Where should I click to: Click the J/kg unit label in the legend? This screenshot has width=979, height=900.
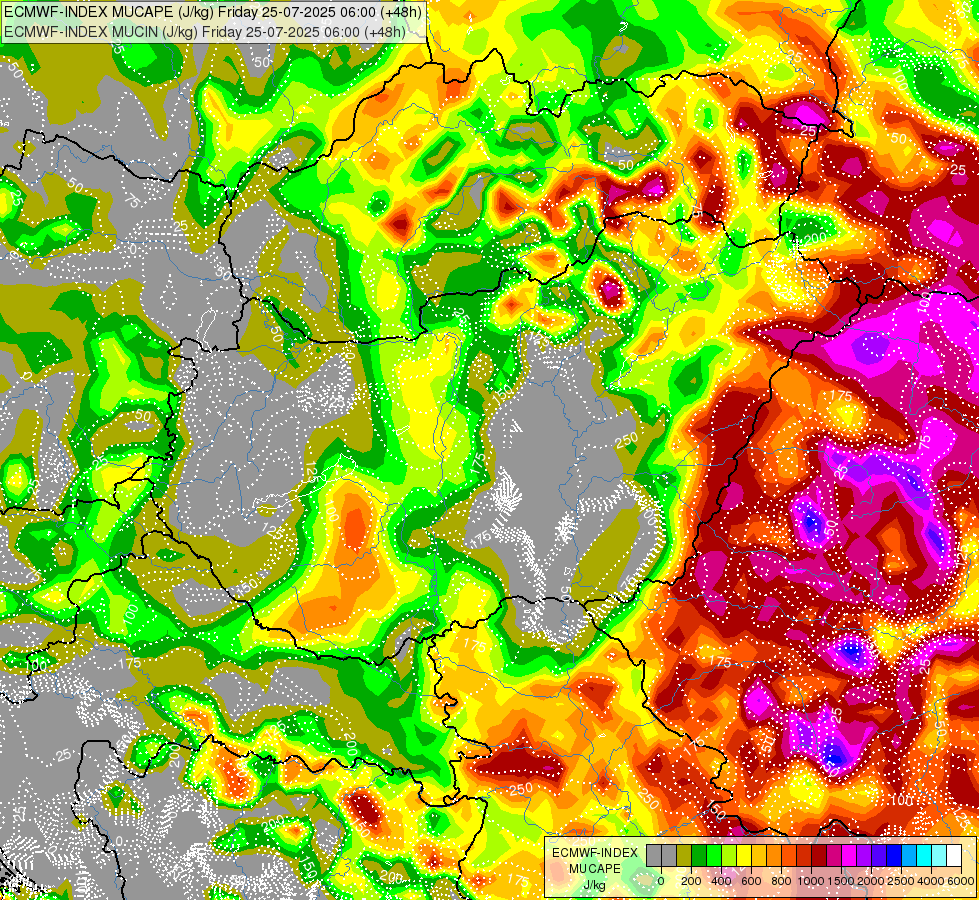click(x=594, y=885)
